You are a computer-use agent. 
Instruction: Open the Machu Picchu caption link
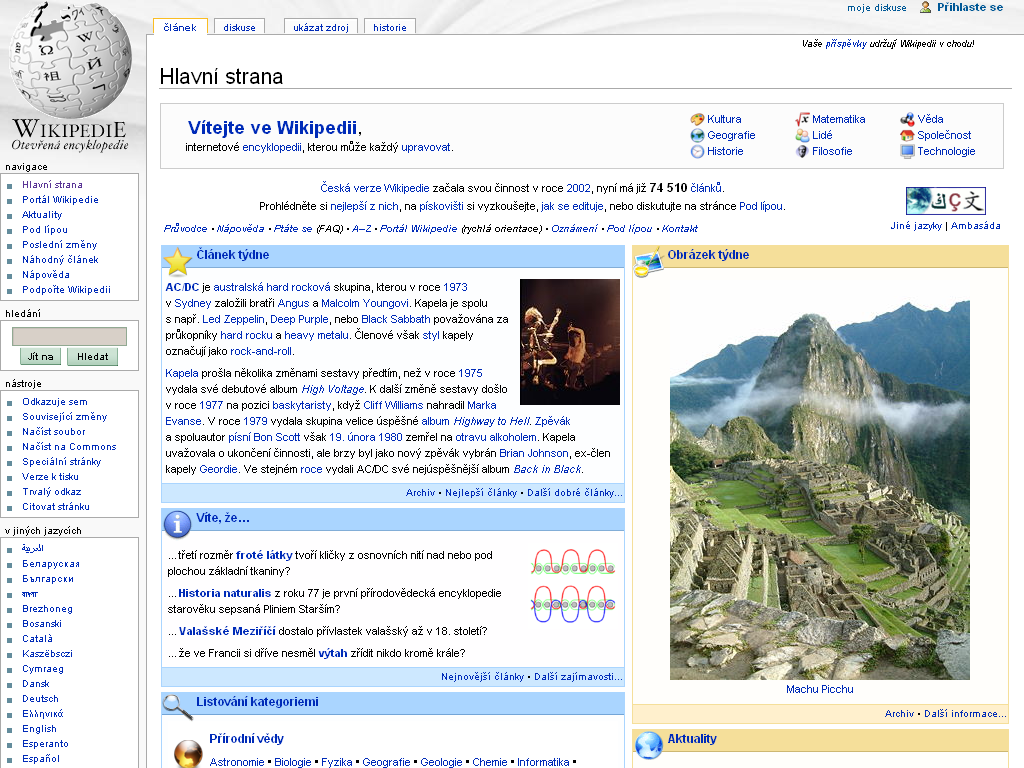point(820,689)
